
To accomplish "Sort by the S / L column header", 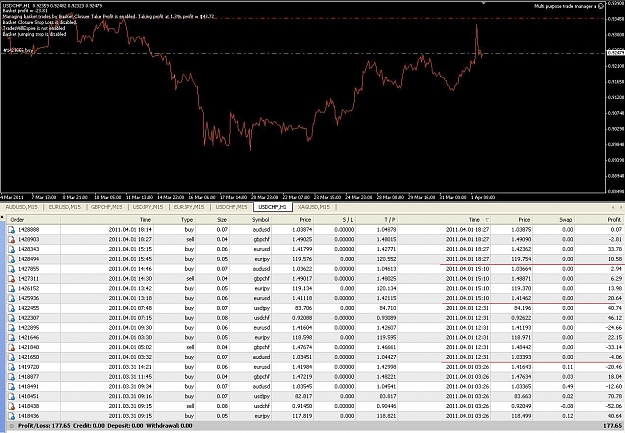I will (335, 220).
